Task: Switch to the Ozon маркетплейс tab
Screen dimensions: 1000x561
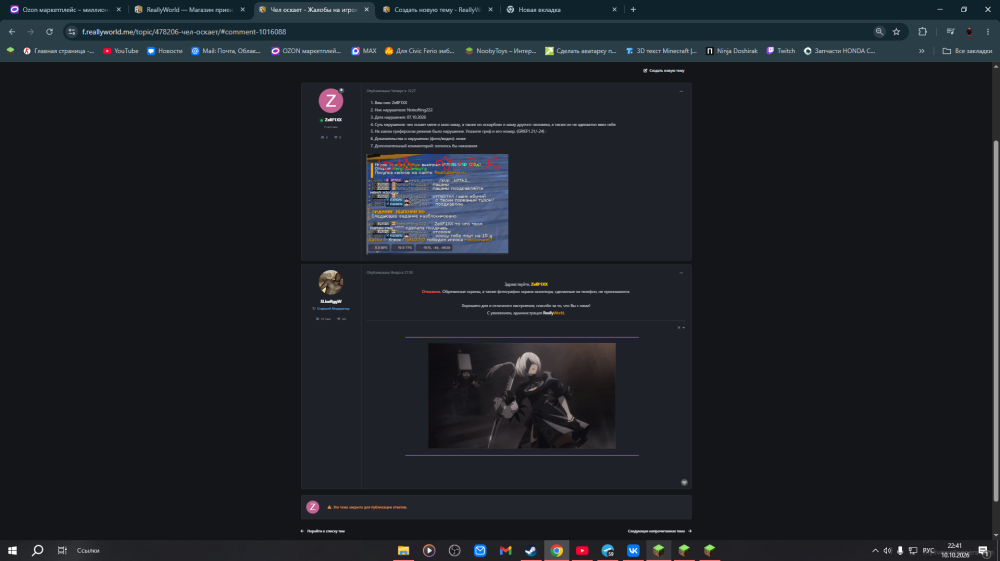Action: [x=62, y=10]
